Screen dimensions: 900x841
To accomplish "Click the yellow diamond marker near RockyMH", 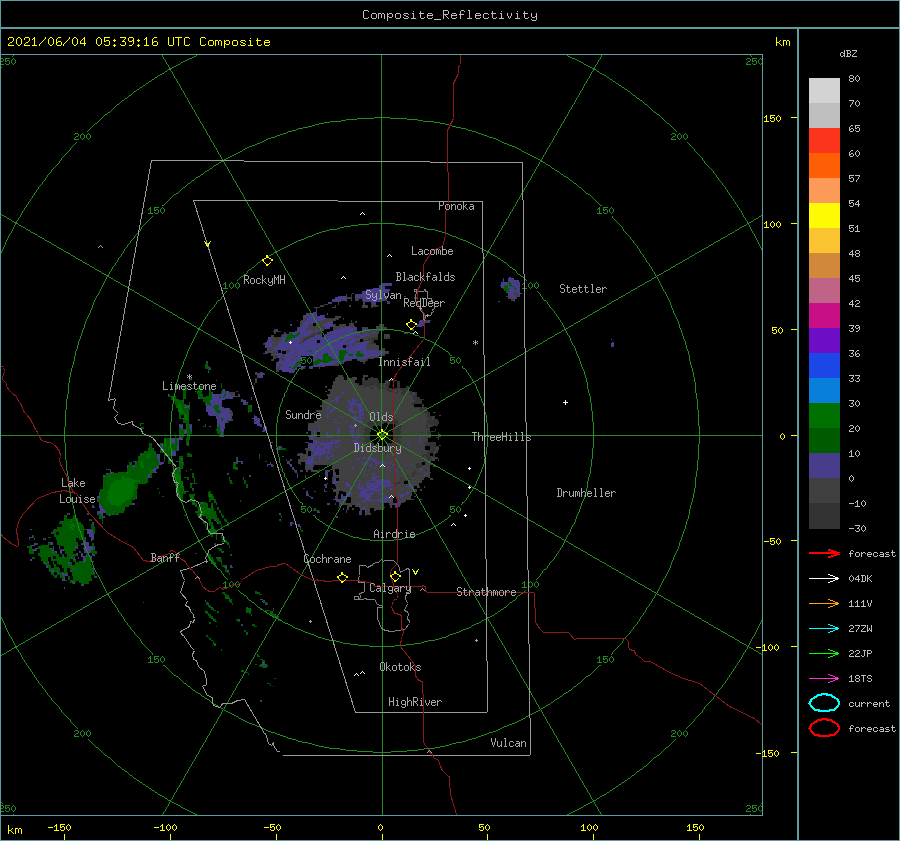I will click(267, 261).
